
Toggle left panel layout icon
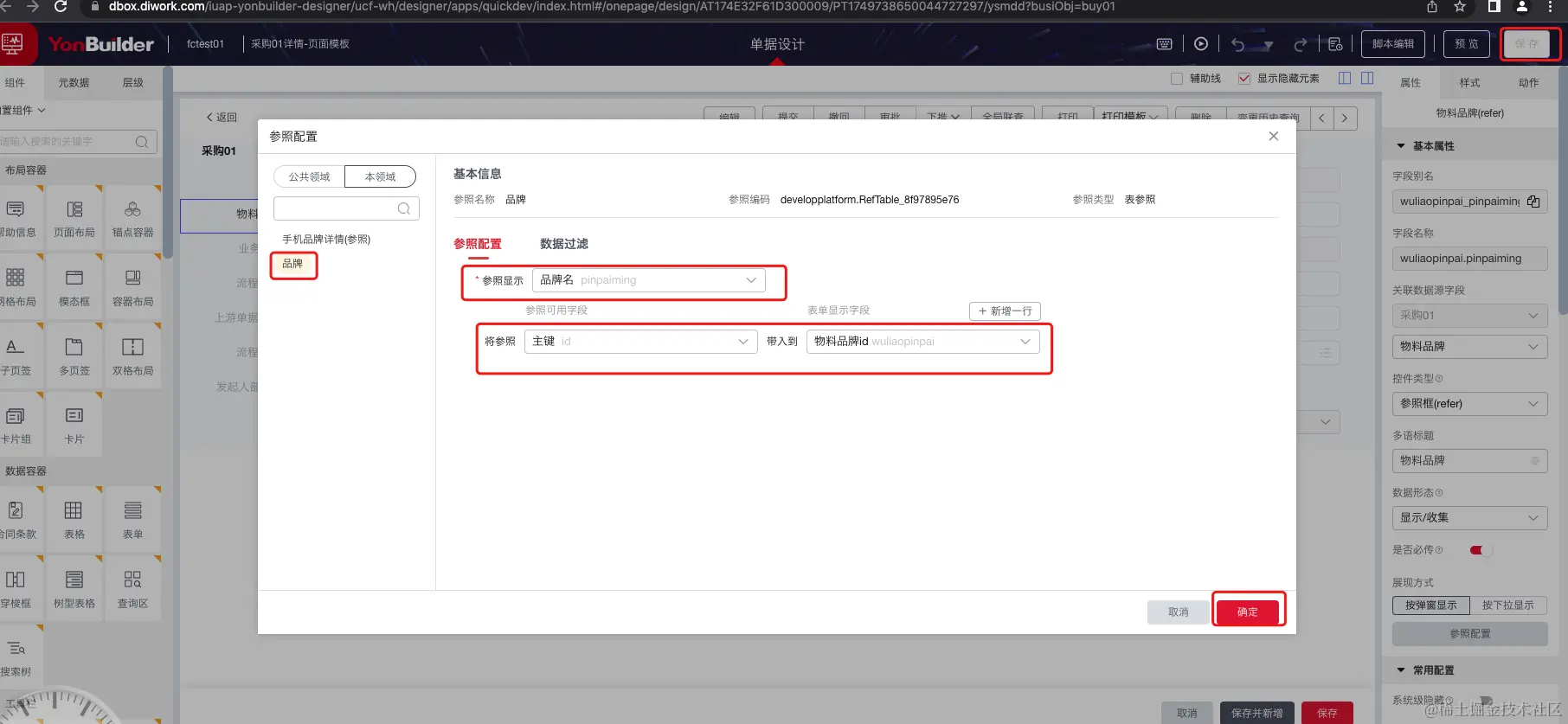(1345, 78)
